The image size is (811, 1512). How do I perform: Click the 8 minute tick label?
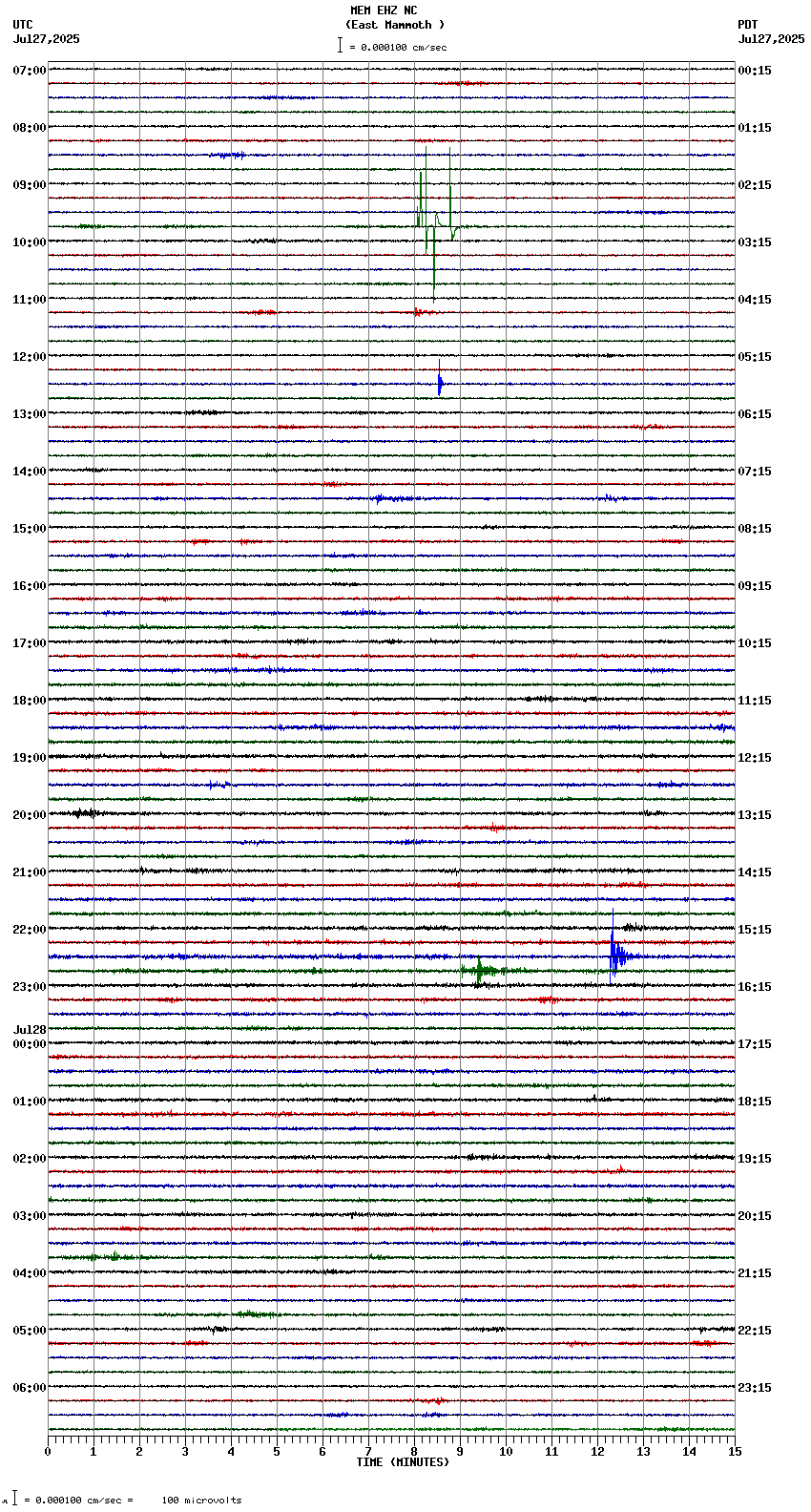pos(414,1452)
